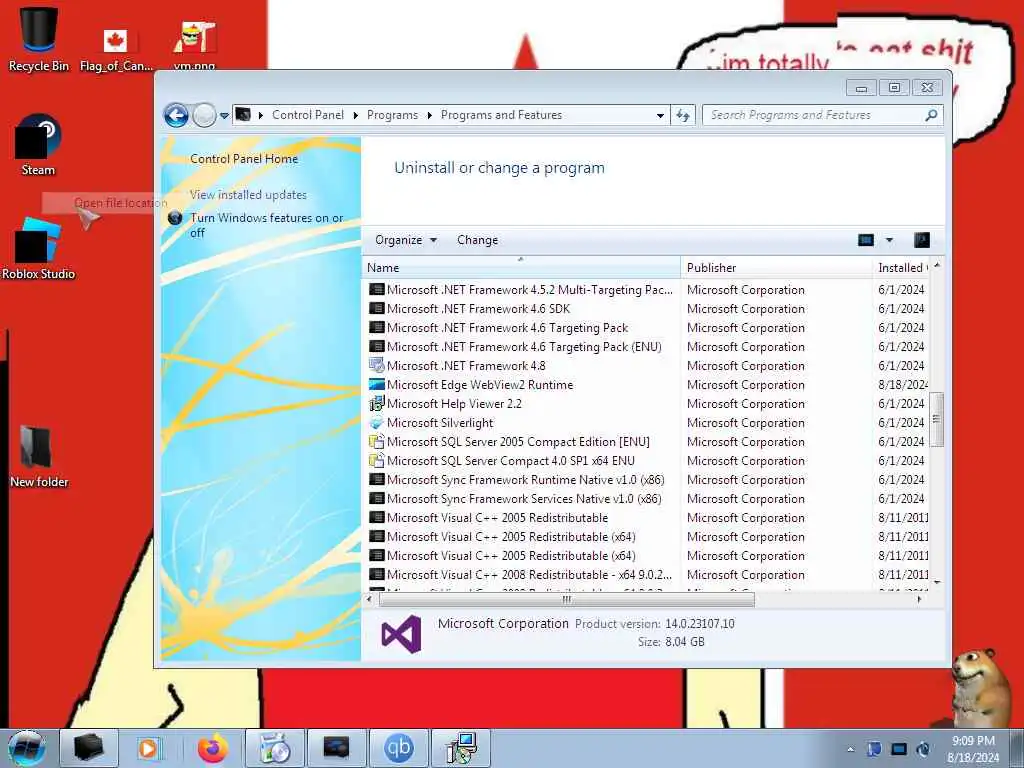The width and height of the screenshot is (1024, 768).
Task: Click the vertical scrollbar thumb in program list
Action: (x=936, y=419)
